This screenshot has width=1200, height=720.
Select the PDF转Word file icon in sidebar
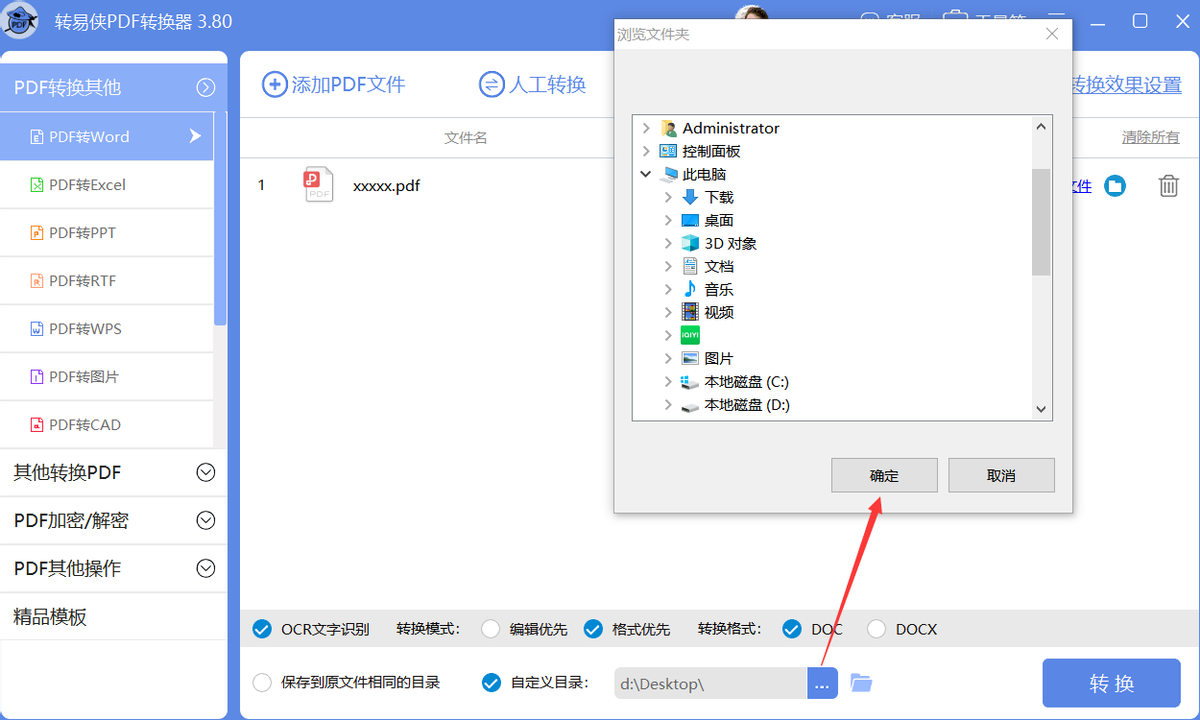pos(37,137)
